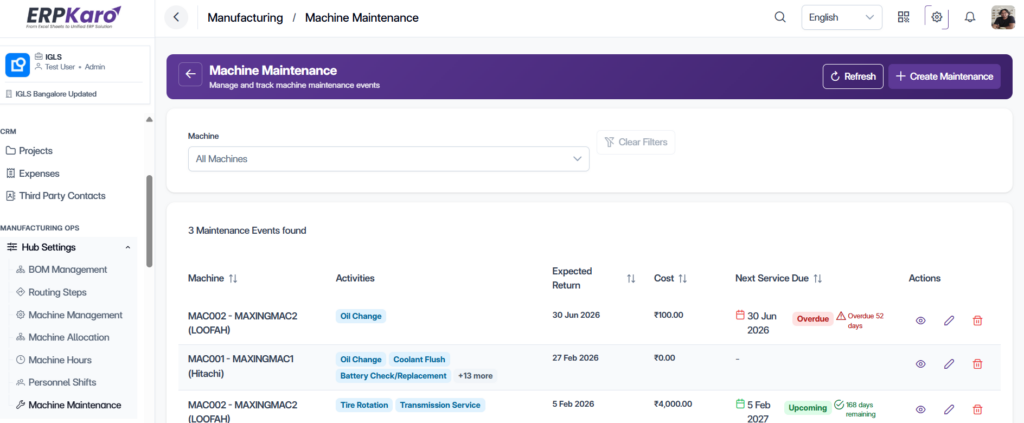Click the MAC001 - MAXINGMAC1 (Hitachi) machine name

(x=242, y=366)
